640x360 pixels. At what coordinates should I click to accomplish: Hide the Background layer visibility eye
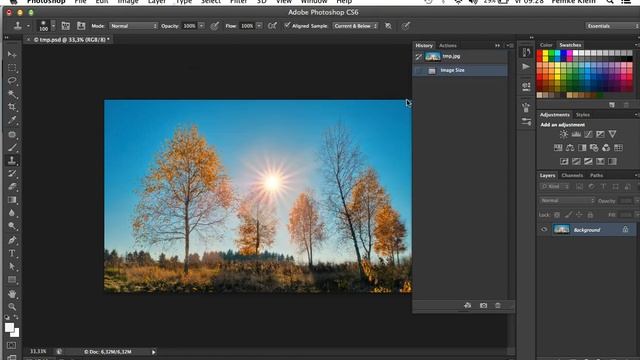click(544, 229)
